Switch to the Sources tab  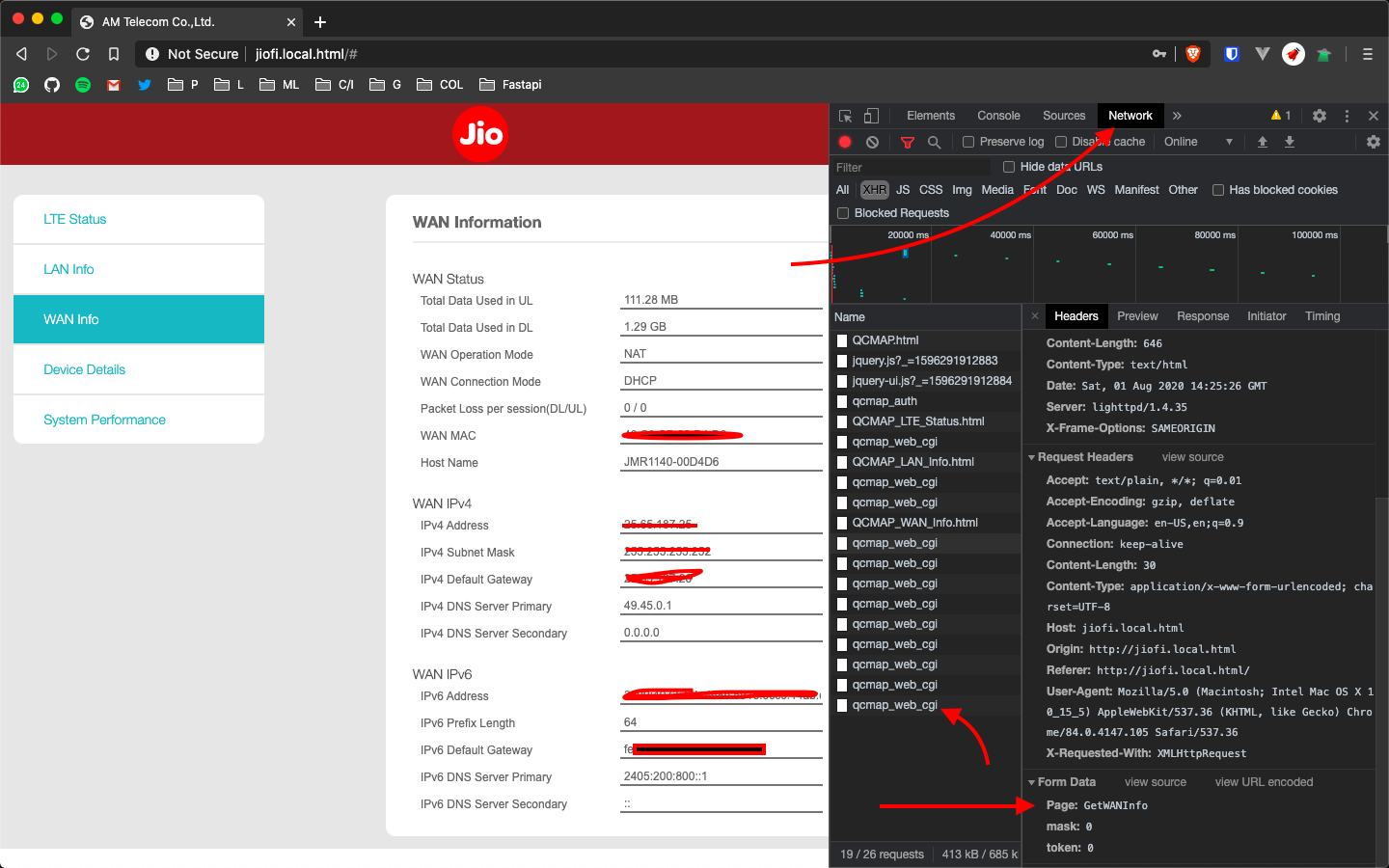point(1064,116)
